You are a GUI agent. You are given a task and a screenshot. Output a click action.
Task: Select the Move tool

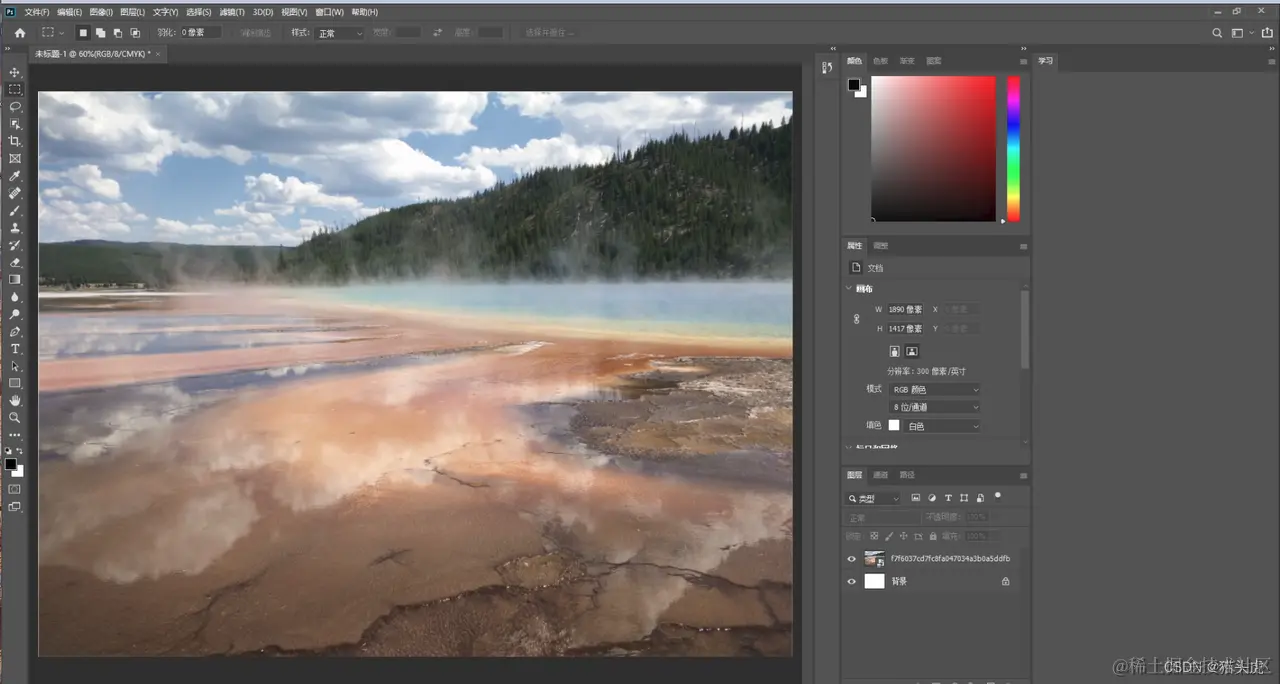(x=15, y=72)
